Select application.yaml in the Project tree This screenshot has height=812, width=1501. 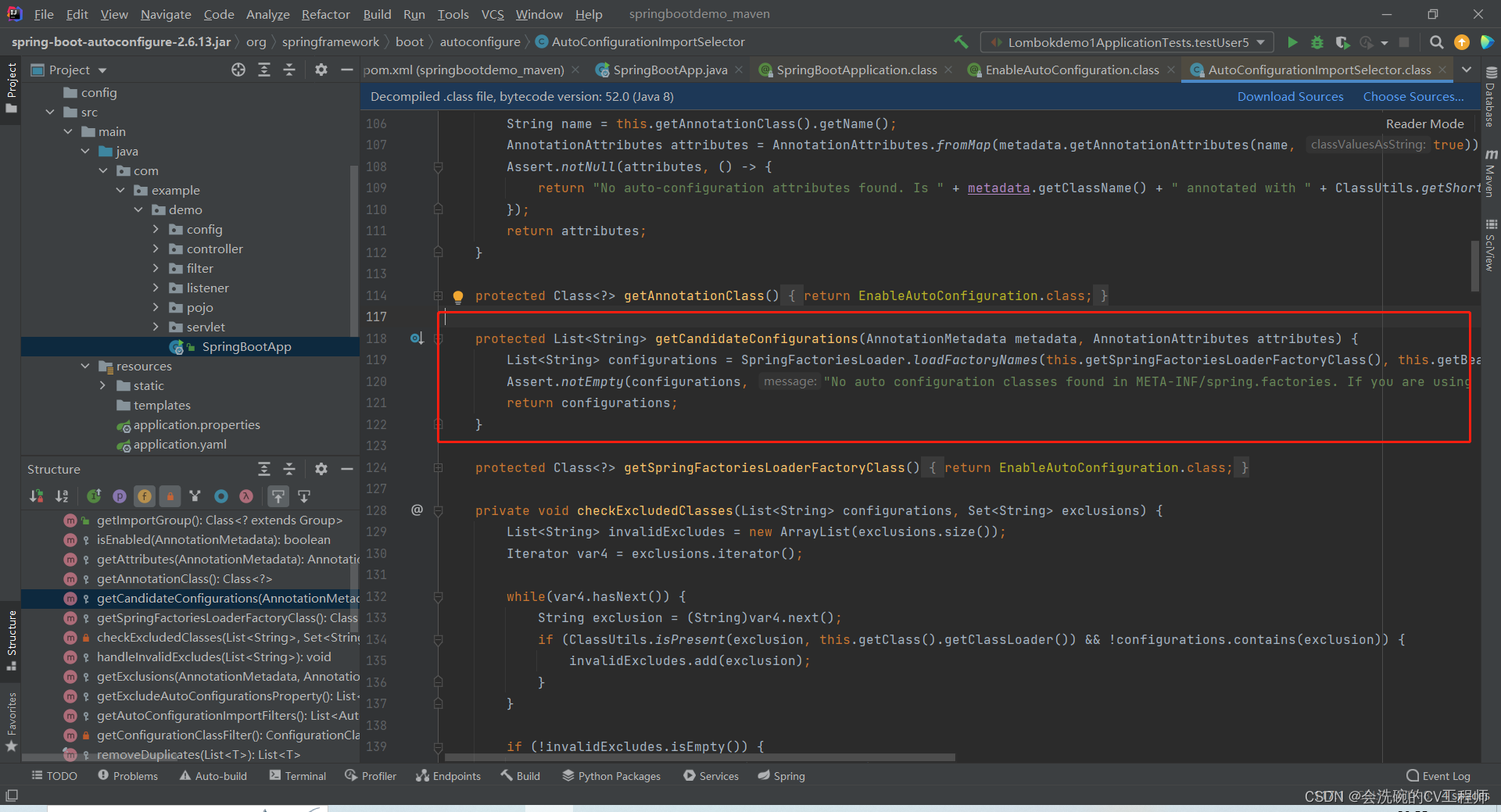(x=180, y=445)
